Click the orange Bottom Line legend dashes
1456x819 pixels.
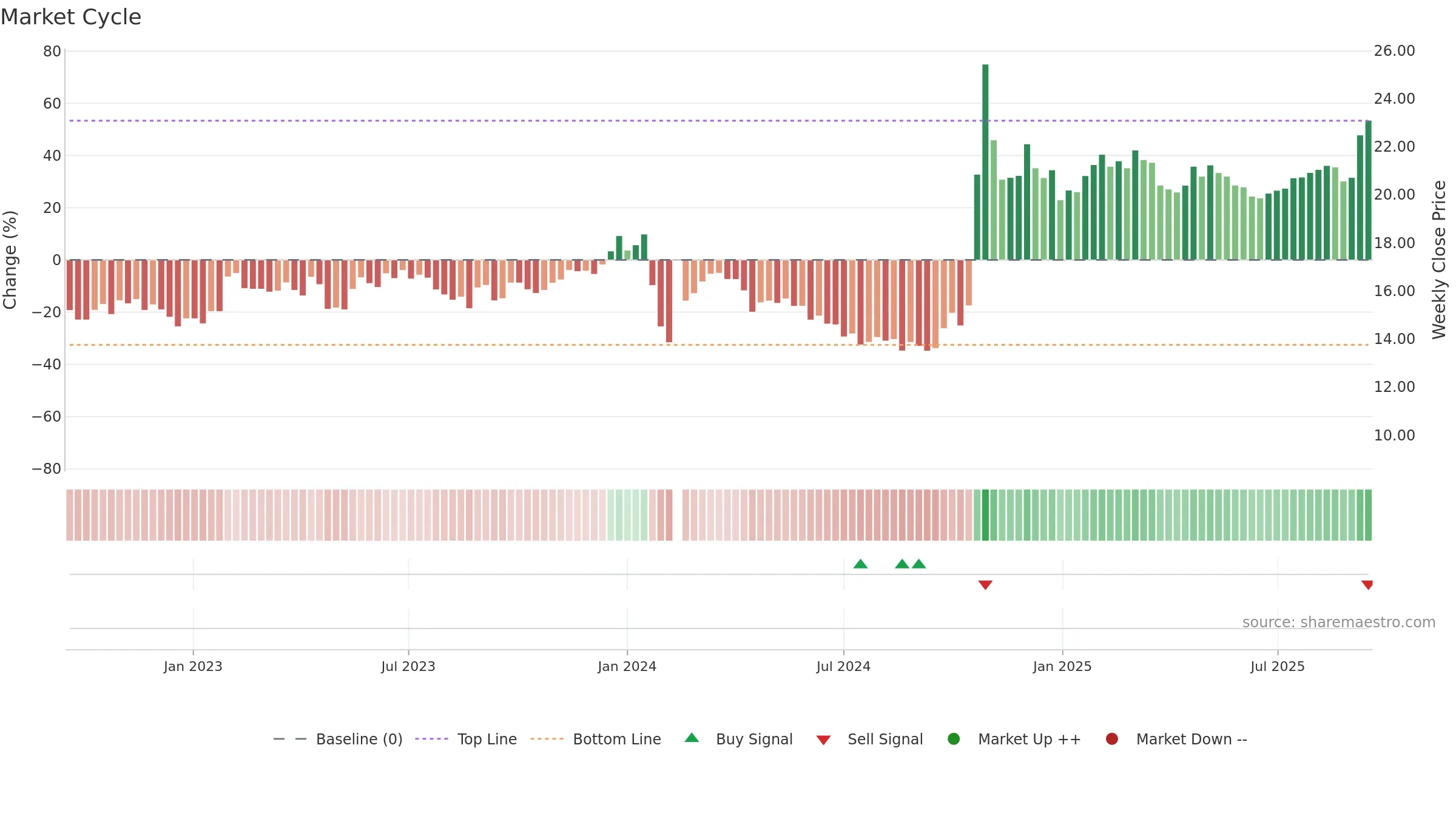pyautogui.click(x=547, y=739)
